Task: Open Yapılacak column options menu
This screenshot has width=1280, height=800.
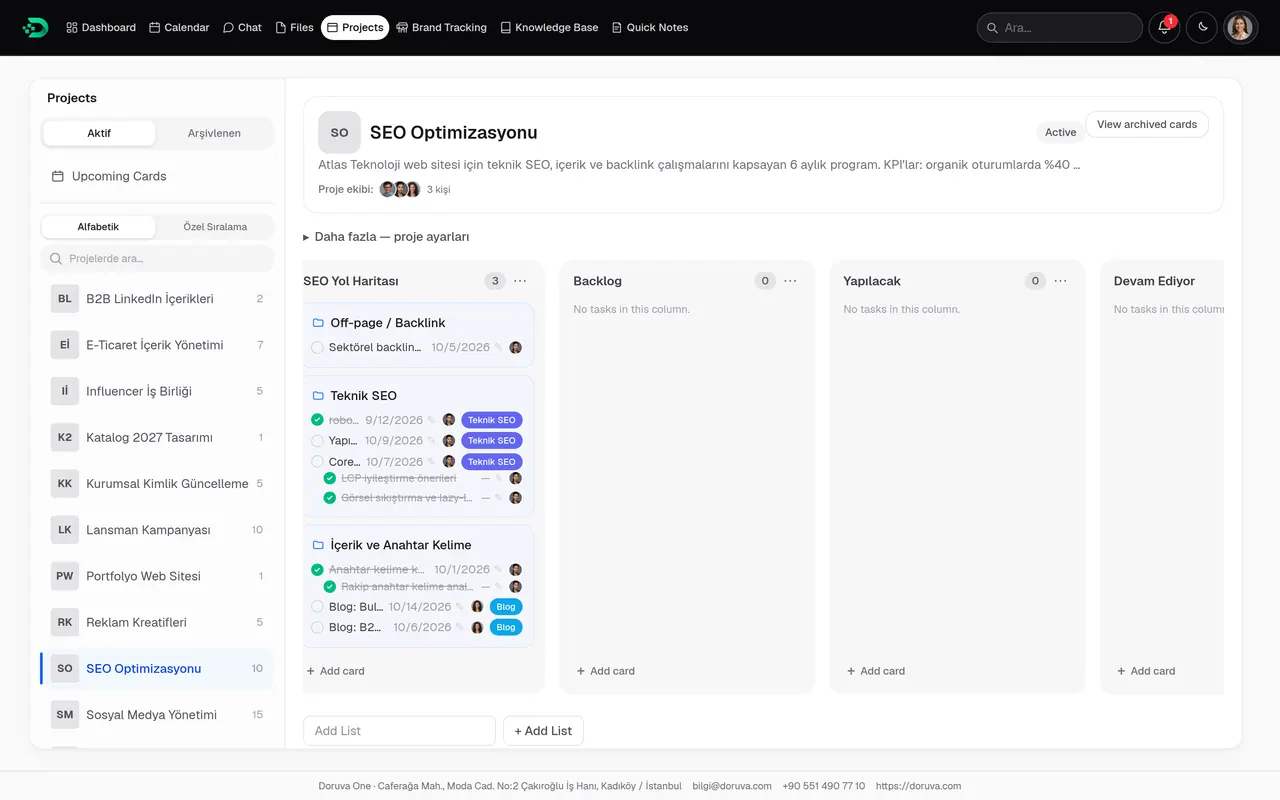Action: (x=1061, y=281)
